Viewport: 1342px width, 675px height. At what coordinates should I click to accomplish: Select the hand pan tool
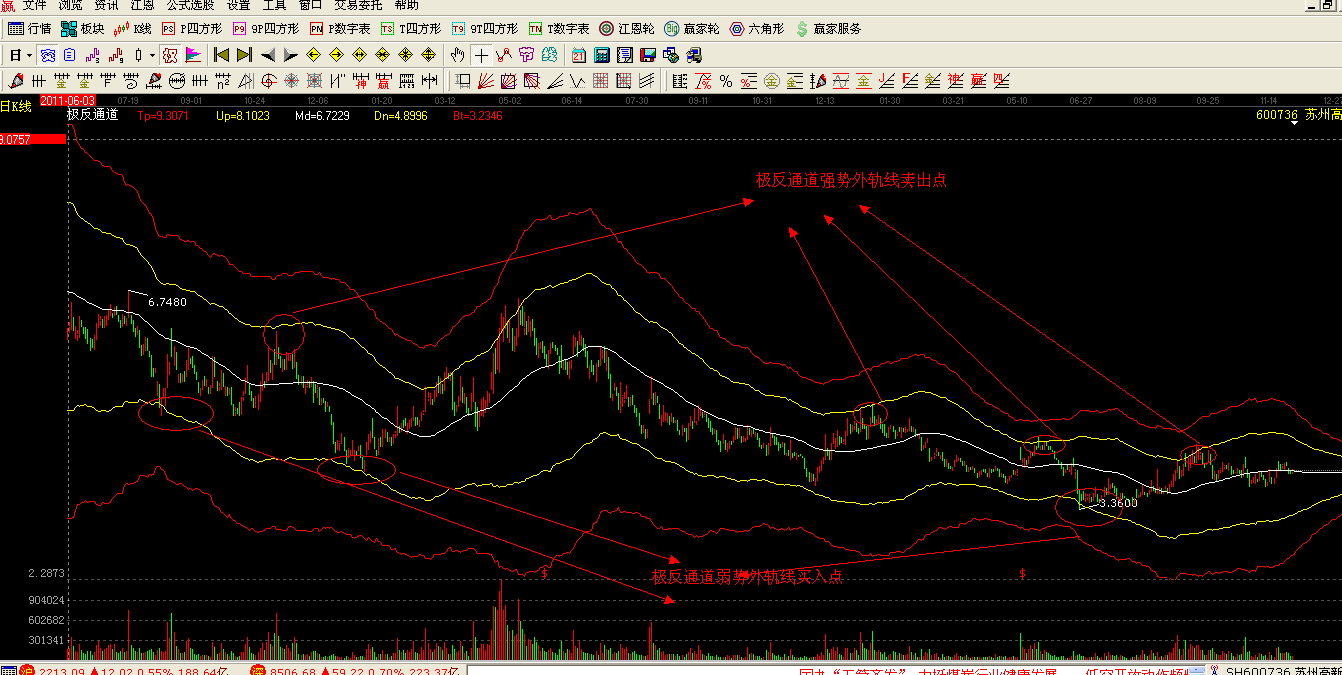[x=458, y=55]
